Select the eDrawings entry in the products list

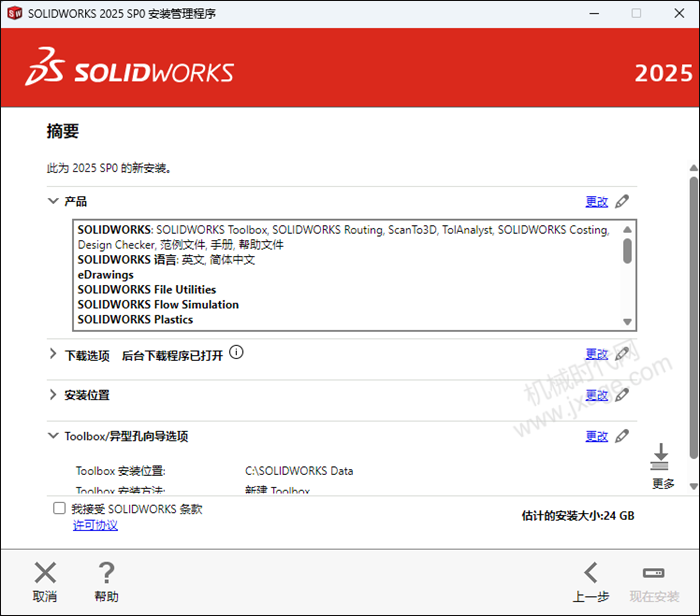tap(106, 275)
